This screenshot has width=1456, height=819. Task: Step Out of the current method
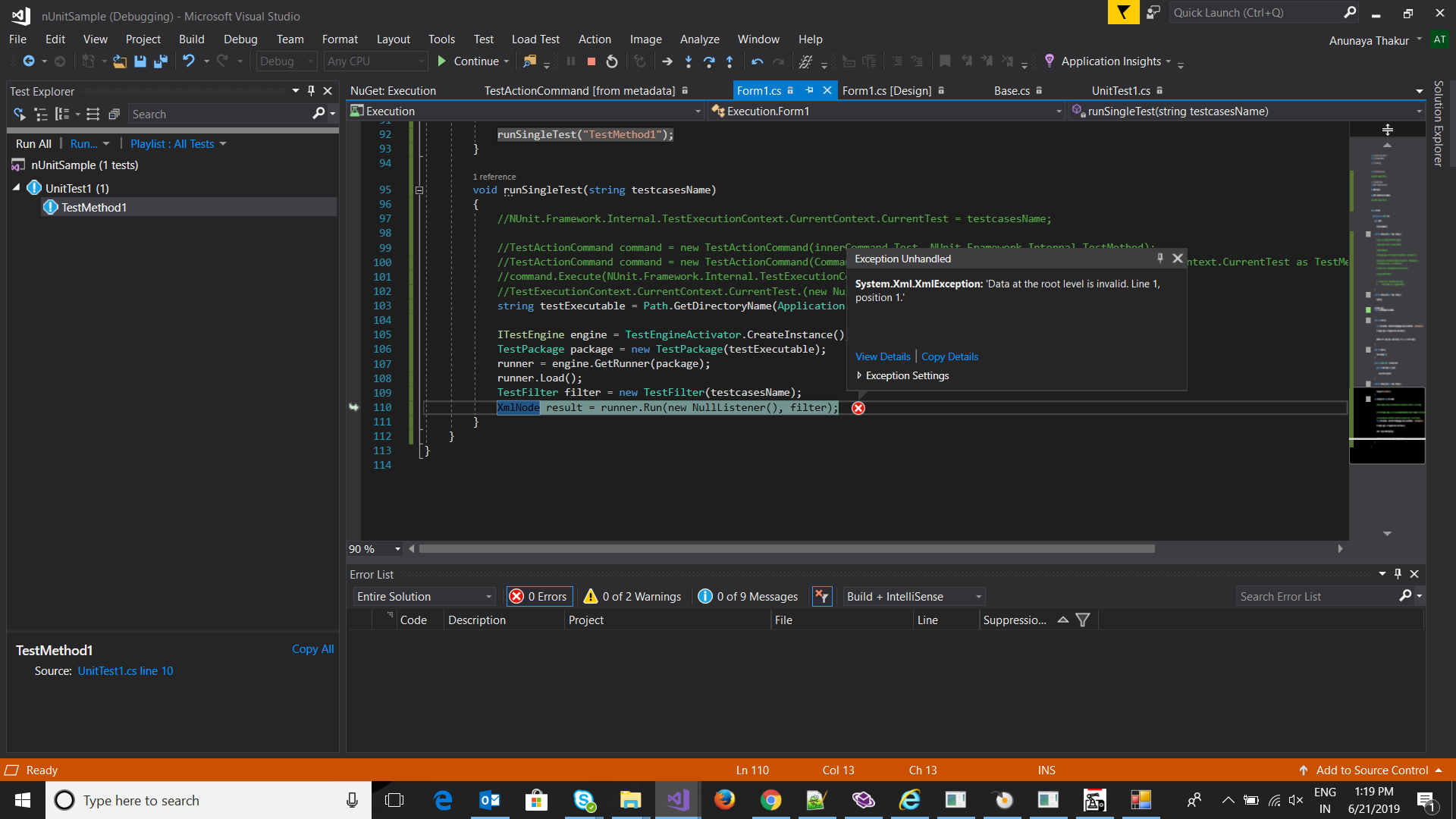pos(730,61)
